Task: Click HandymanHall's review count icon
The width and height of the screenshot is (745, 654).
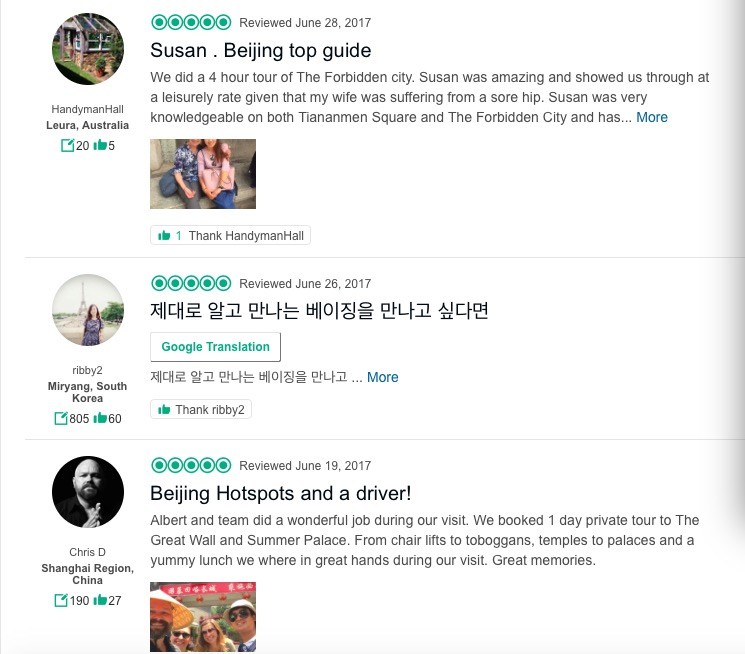Action: (67, 146)
